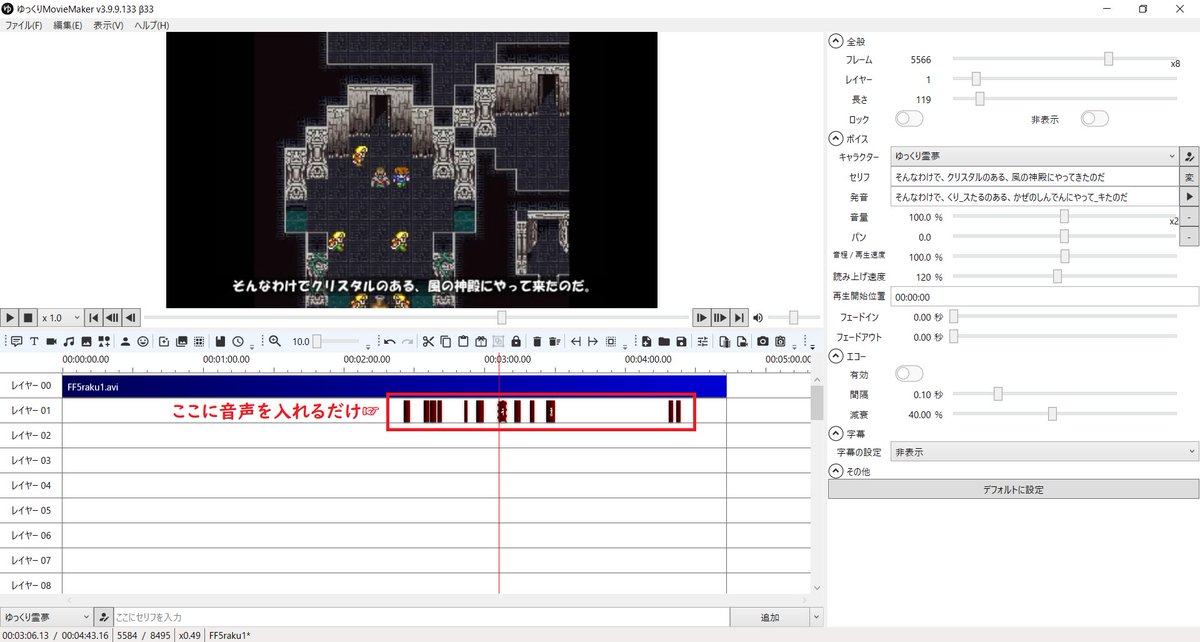Select the レイヤー 03 row label
The image size is (1200, 642).
tap(31, 460)
